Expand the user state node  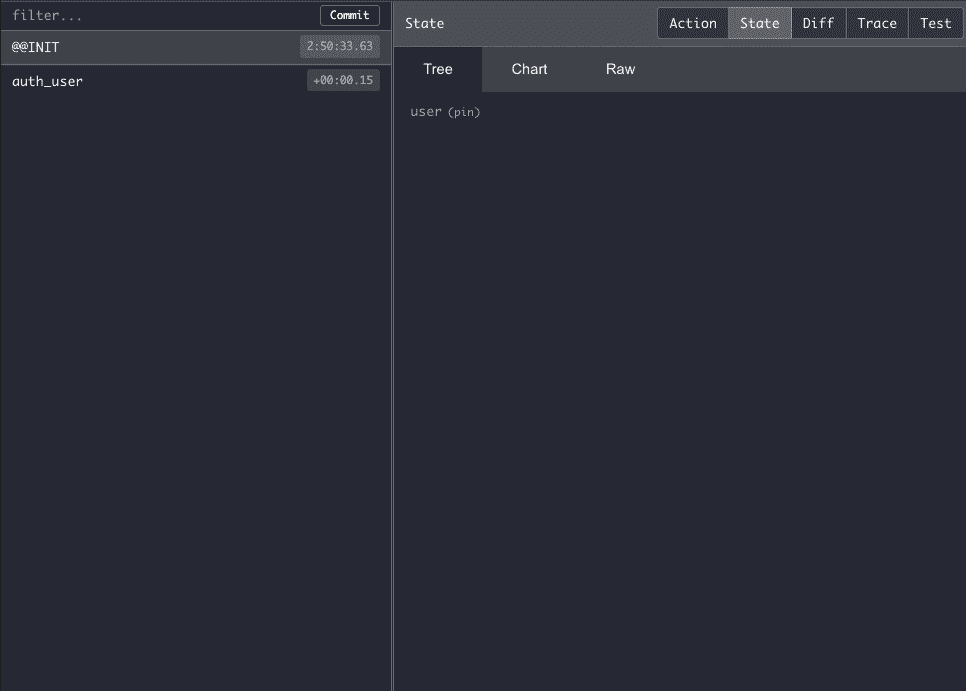[x=426, y=111]
